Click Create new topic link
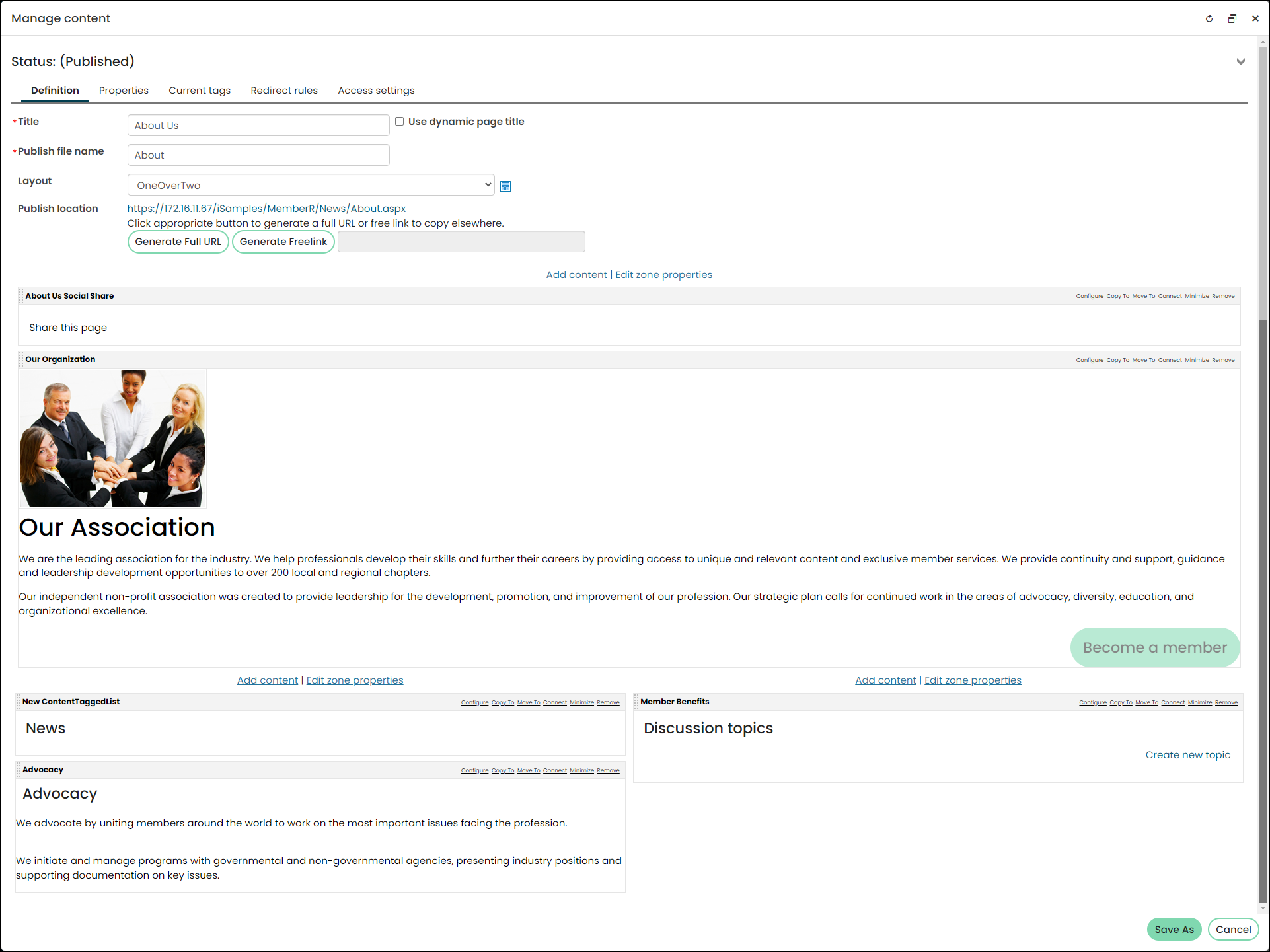1270x952 pixels. (x=1188, y=755)
